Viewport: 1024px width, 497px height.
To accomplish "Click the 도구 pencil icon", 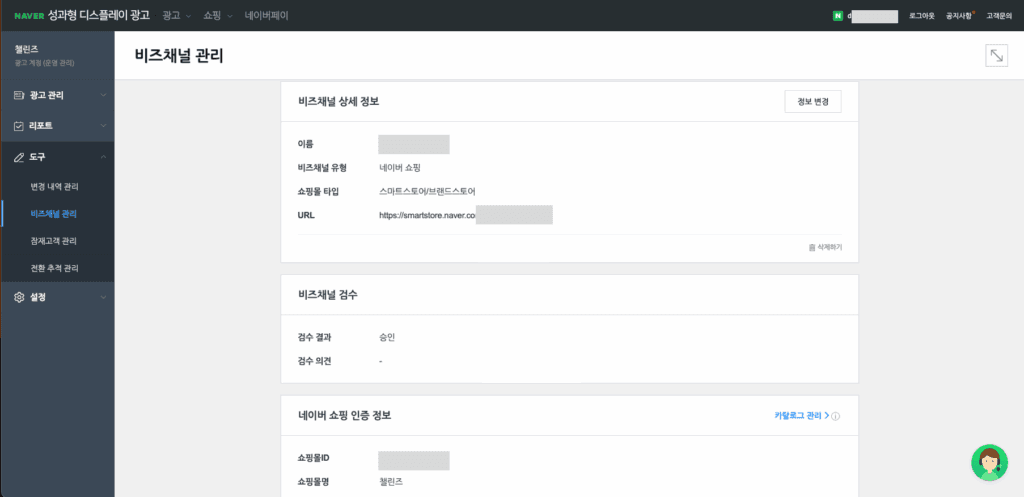I will coord(19,157).
